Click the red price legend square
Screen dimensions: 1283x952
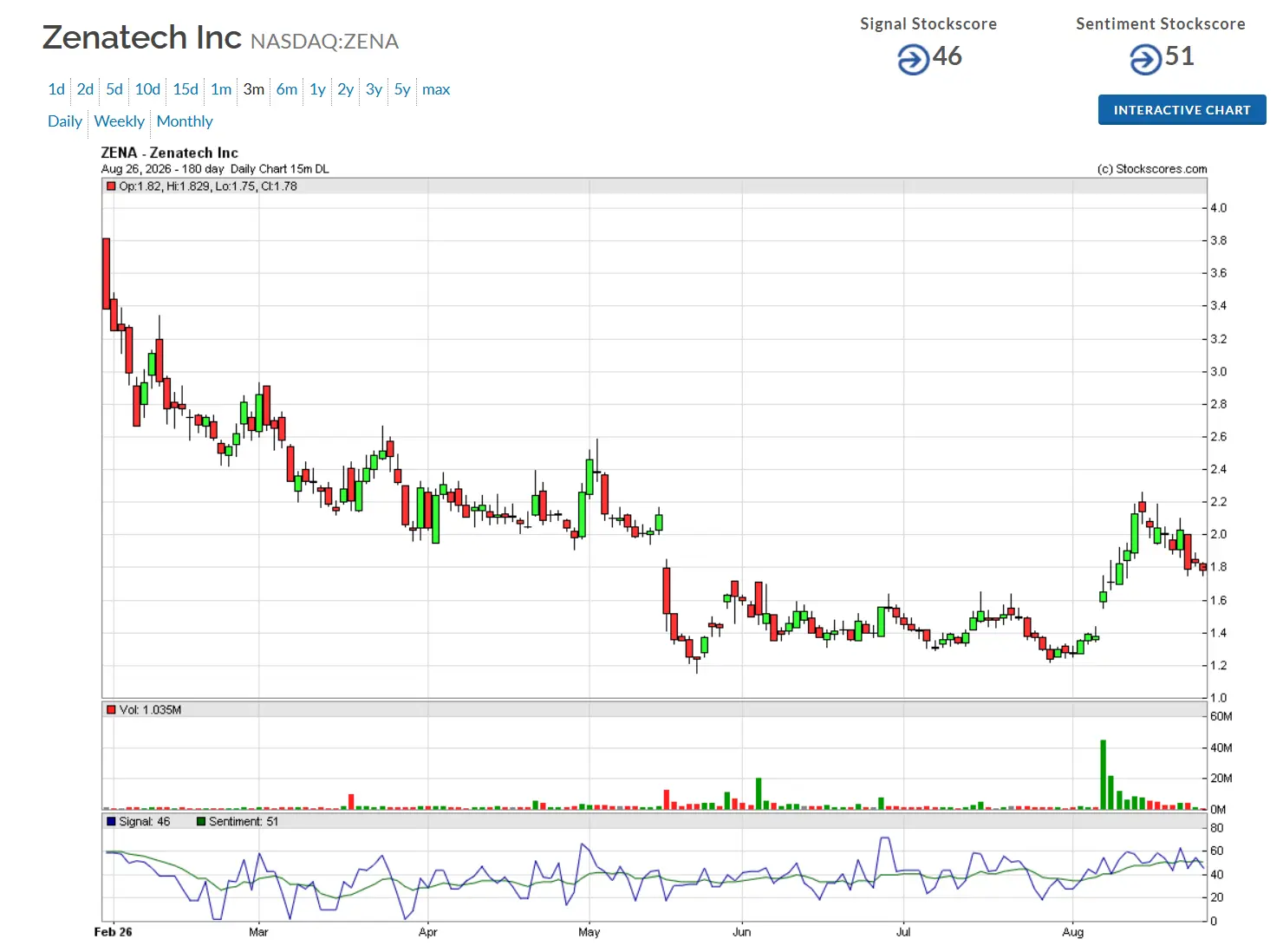(x=110, y=186)
